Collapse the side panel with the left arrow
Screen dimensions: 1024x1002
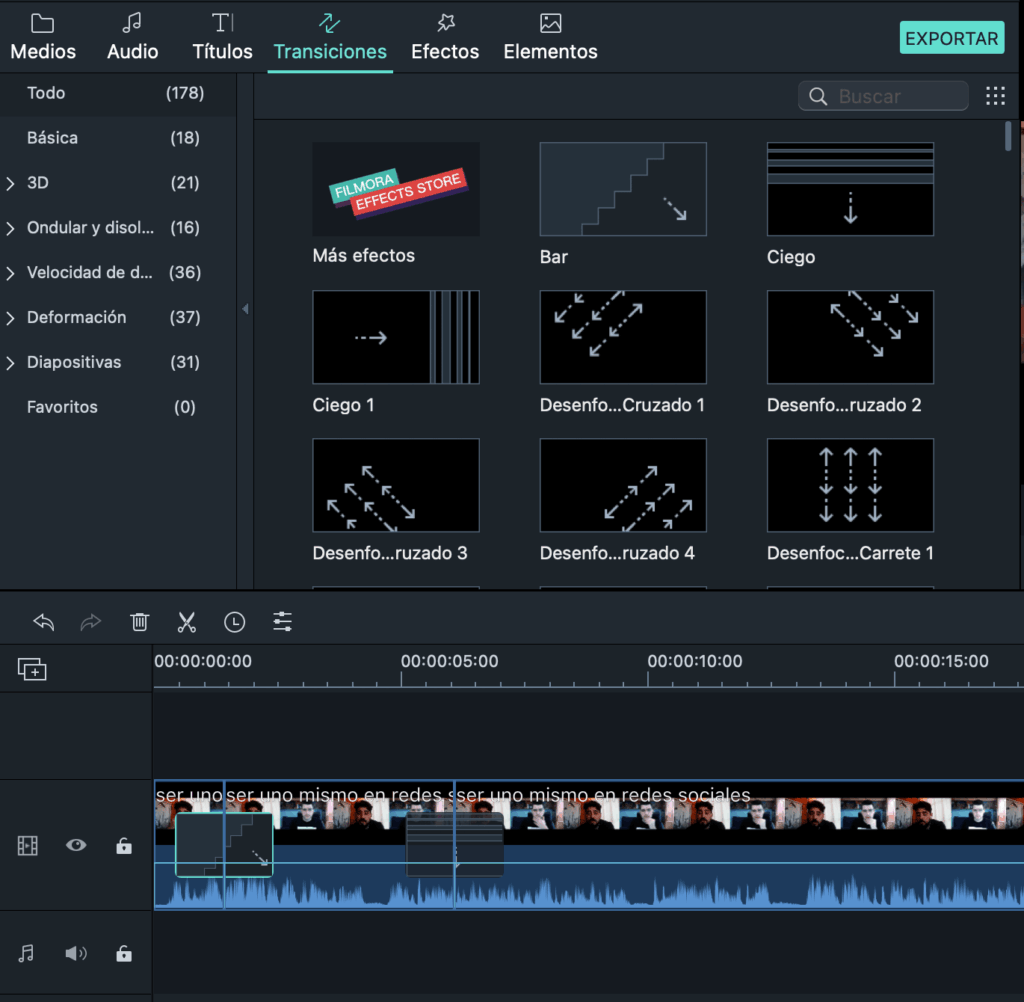click(245, 309)
